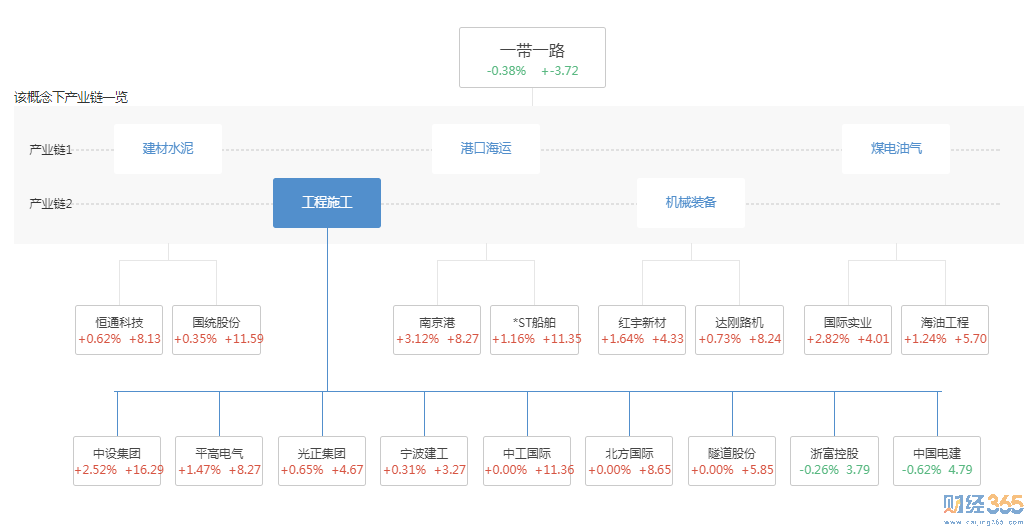Open the 隧道股份 stock card
The height and width of the screenshot is (526, 1024).
[732, 461]
